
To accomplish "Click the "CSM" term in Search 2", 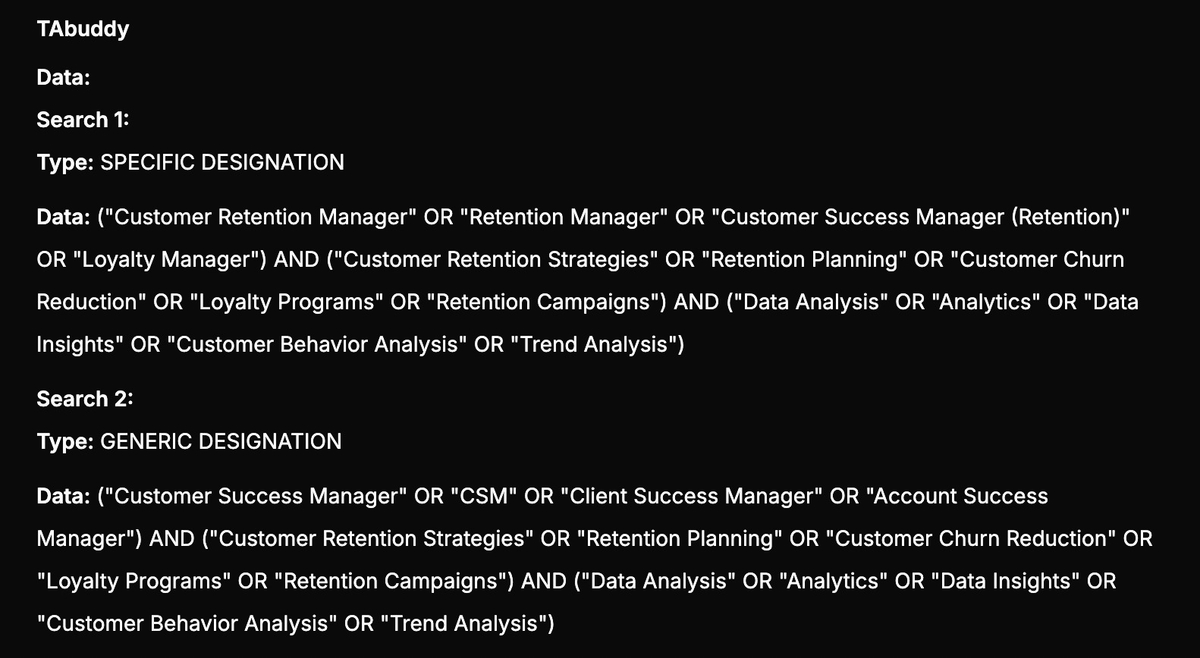I will [482, 497].
